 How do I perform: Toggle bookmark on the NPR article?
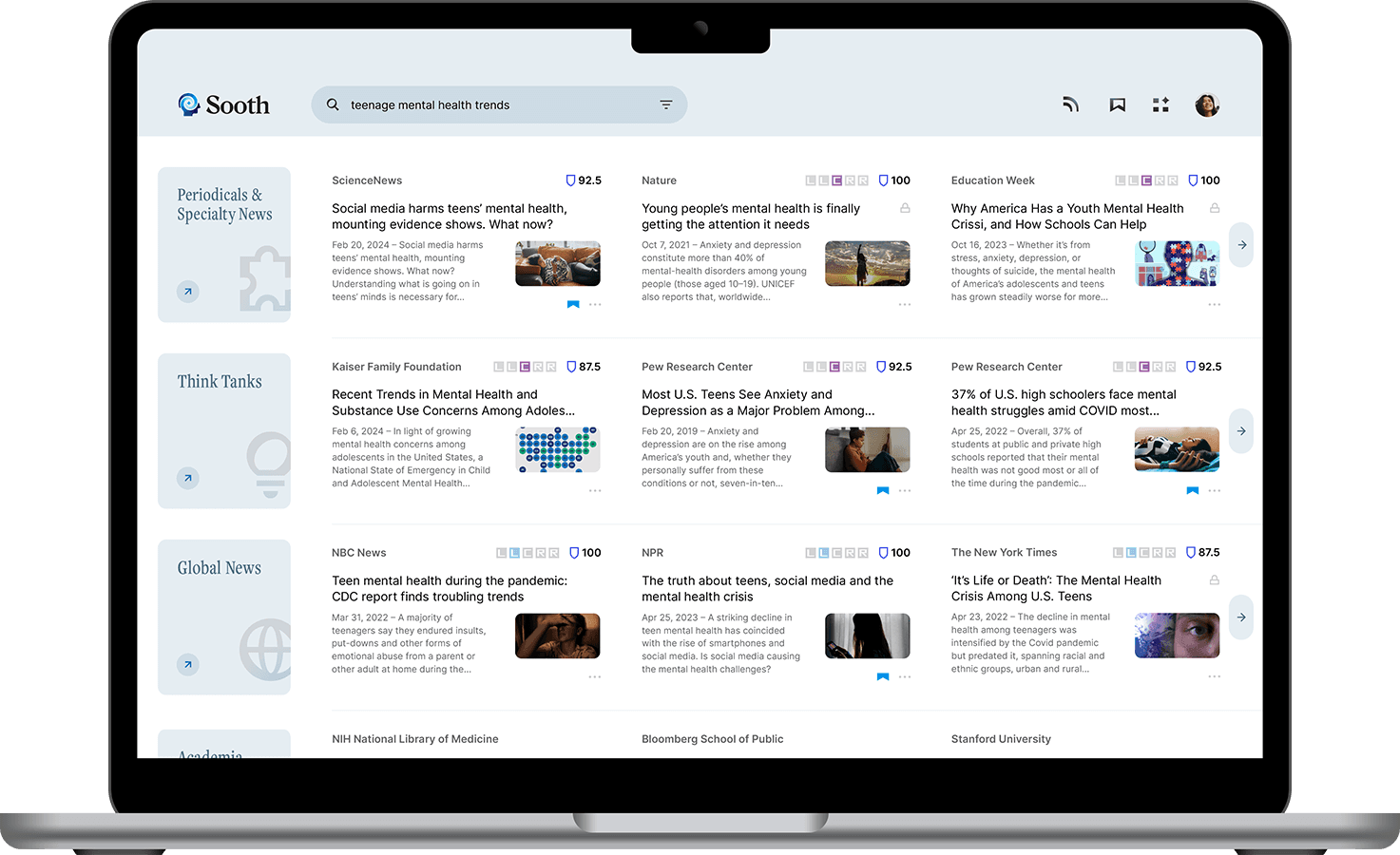883,677
